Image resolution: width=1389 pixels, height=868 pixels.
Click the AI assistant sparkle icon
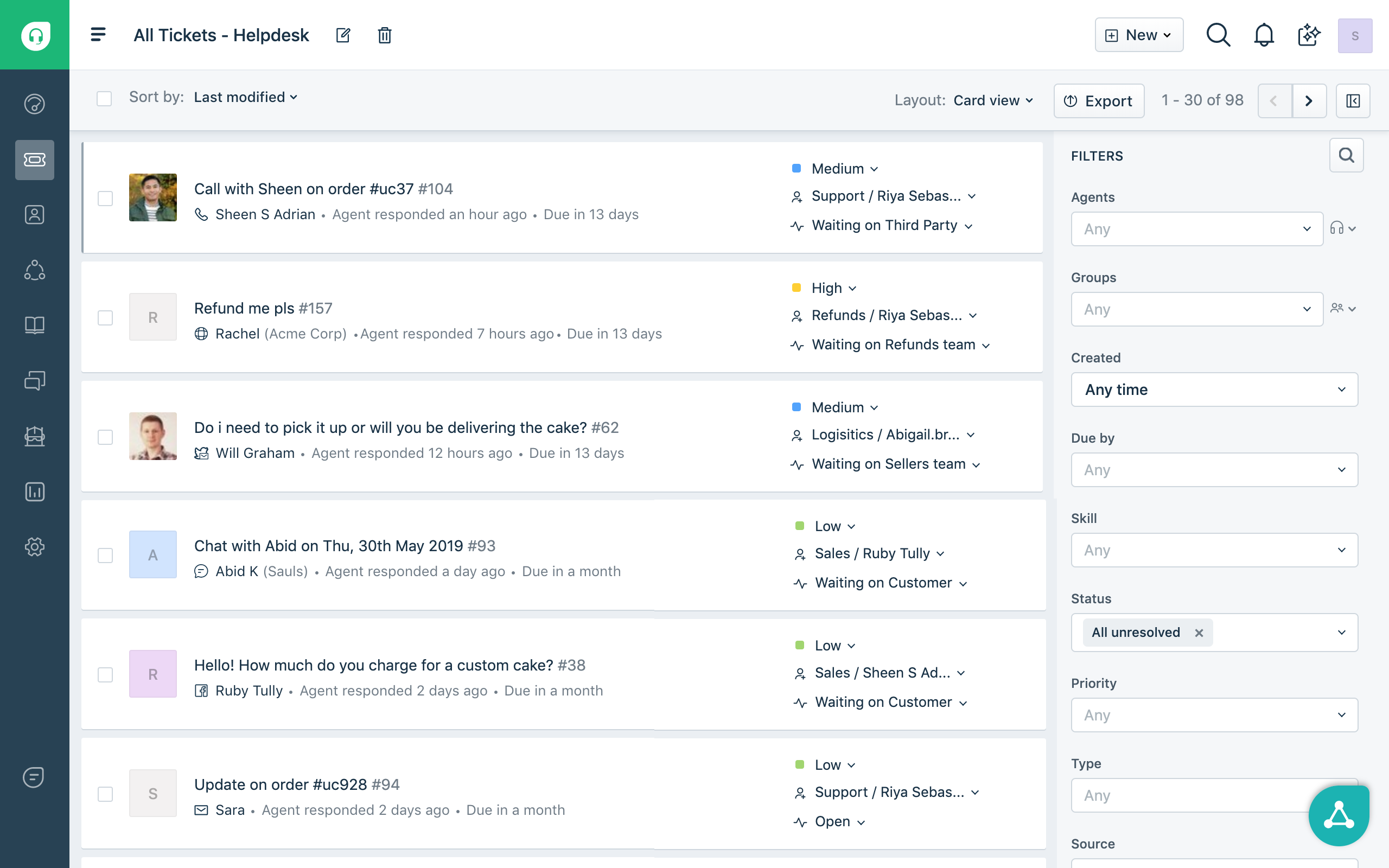pos(1308,35)
